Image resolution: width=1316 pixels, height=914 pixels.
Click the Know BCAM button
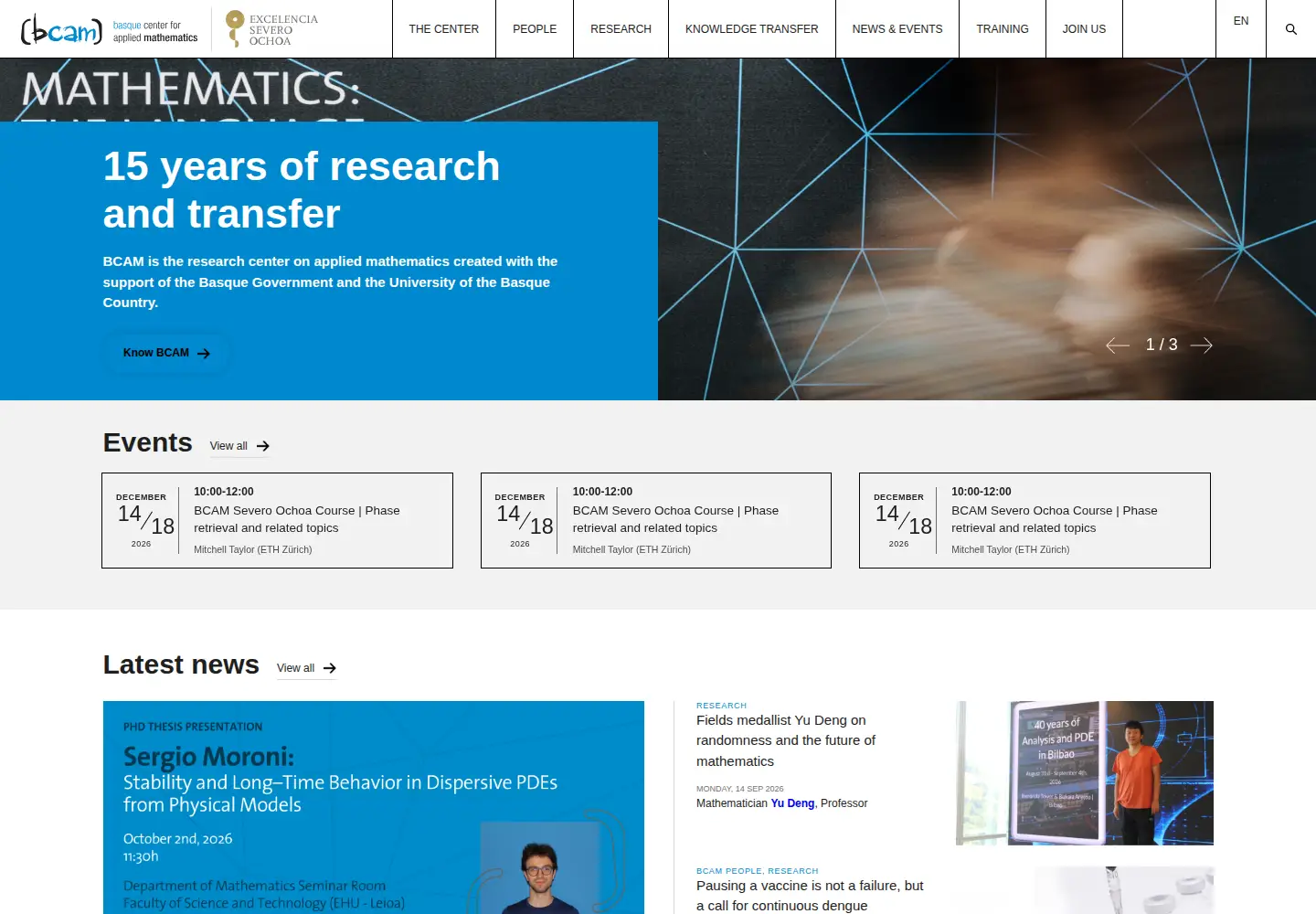click(x=166, y=353)
